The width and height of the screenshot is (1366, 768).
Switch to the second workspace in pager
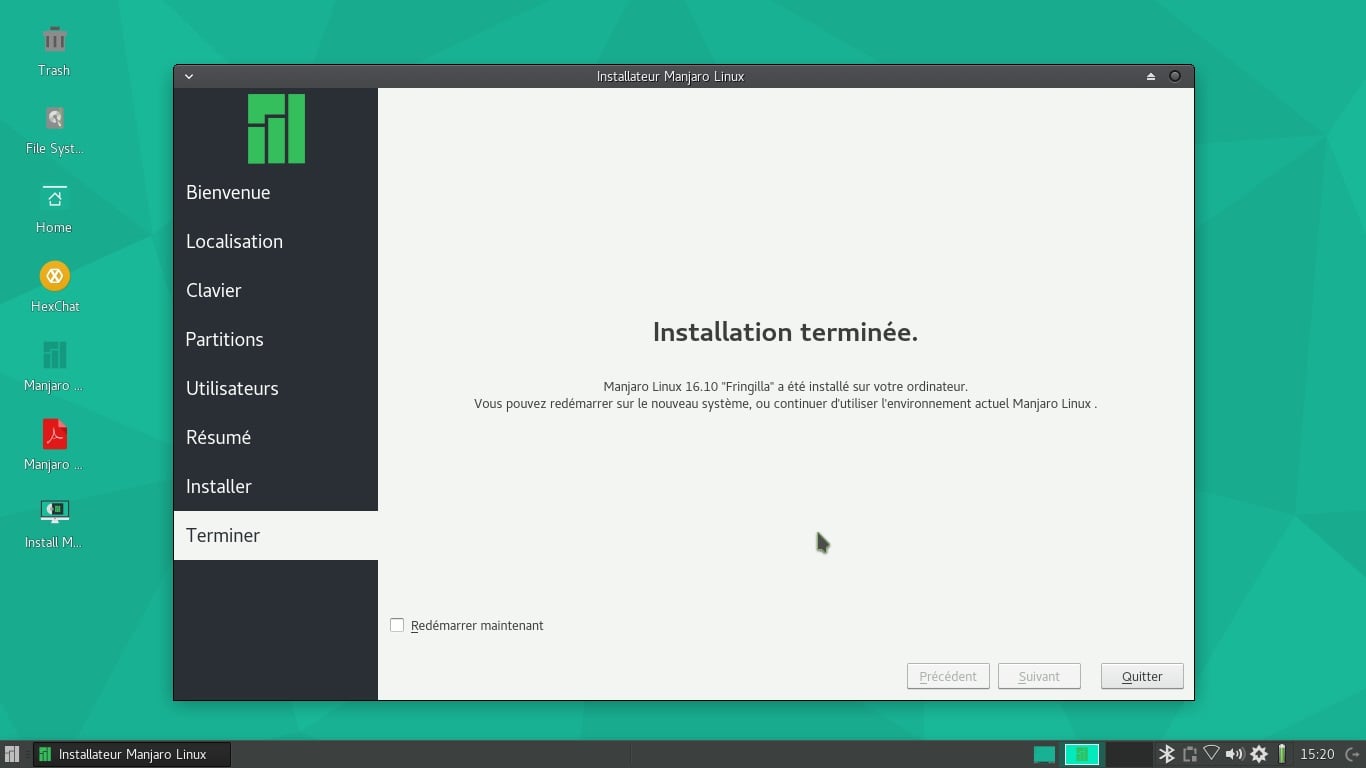[1082, 754]
